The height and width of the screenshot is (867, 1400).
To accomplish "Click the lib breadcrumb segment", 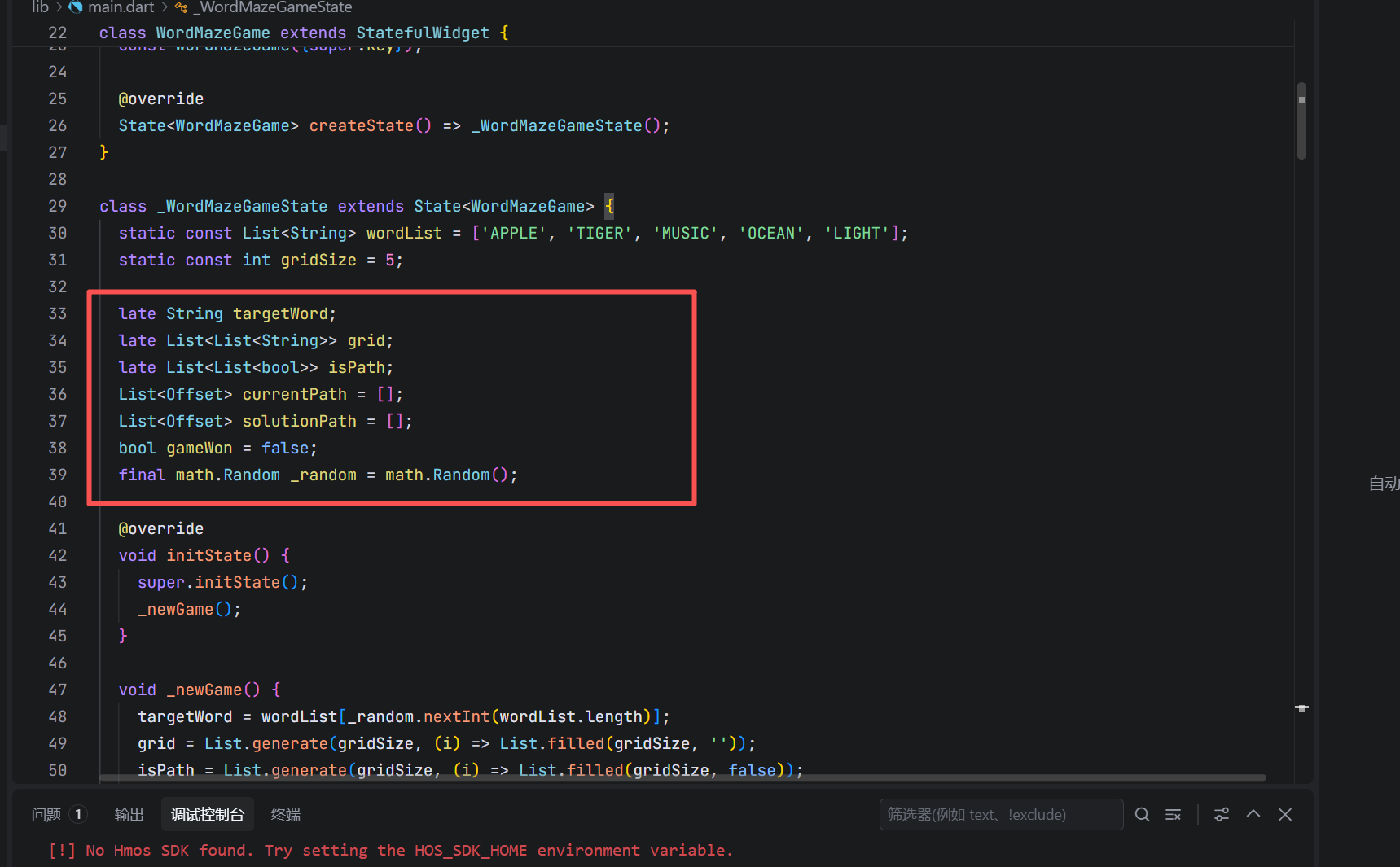I will tap(40, 7).
